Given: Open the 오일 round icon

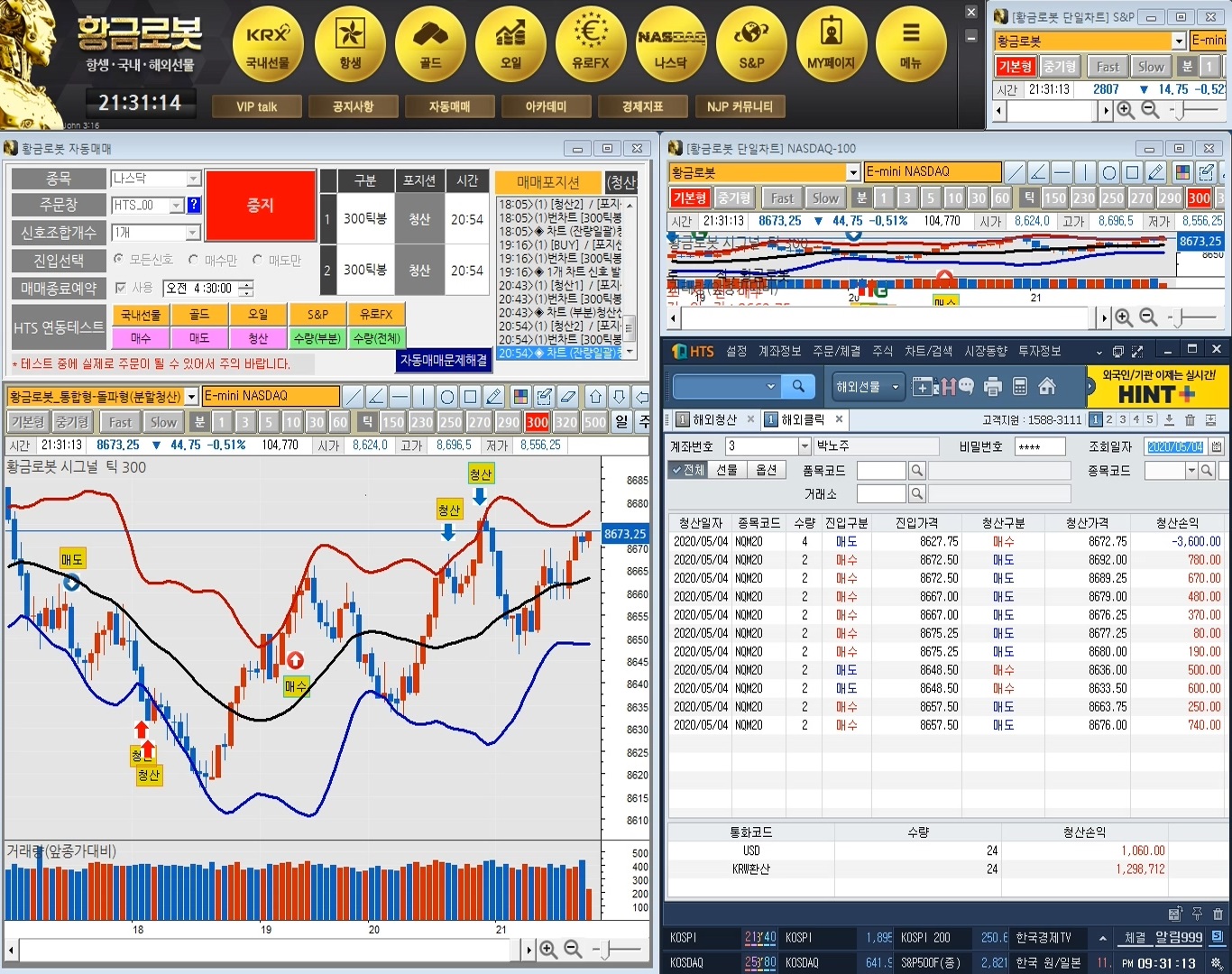Looking at the screenshot, I should [x=510, y=43].
